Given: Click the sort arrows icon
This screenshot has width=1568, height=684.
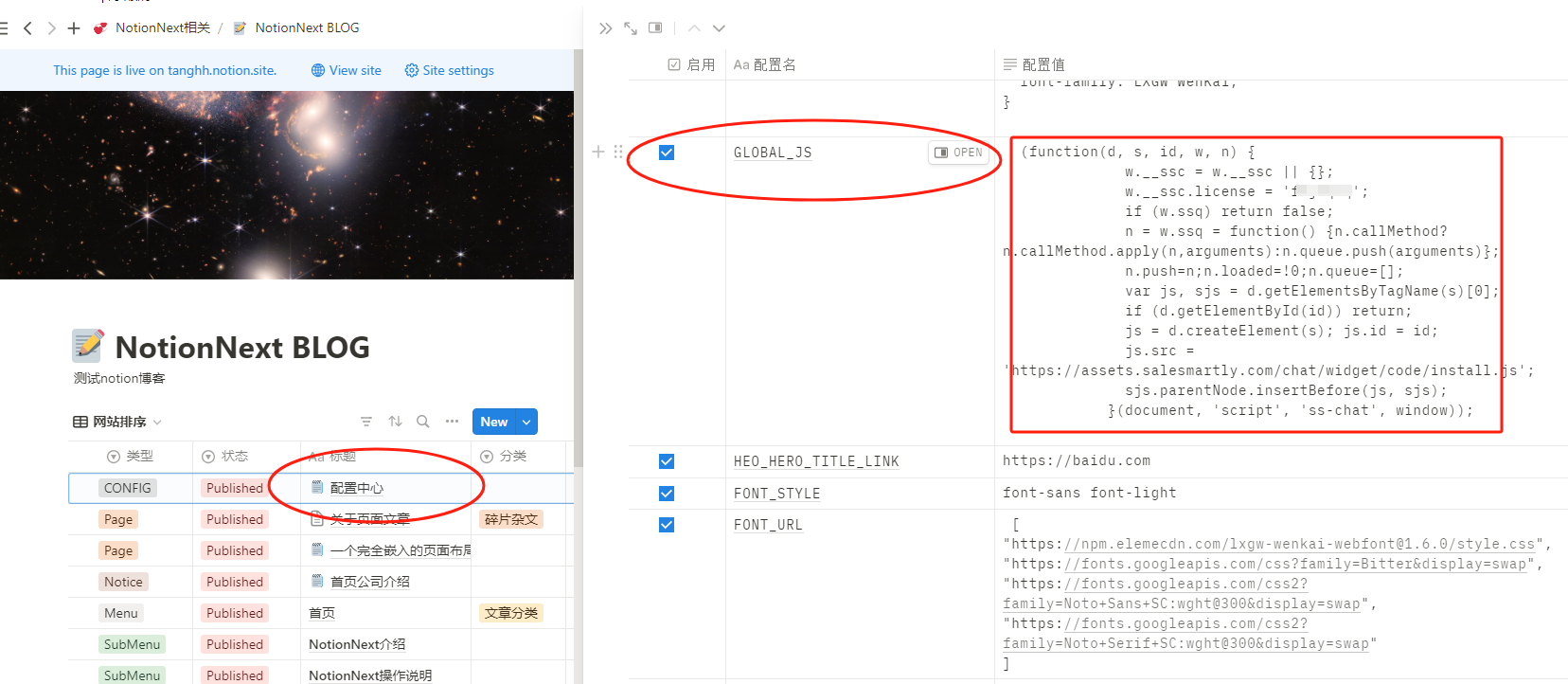Looking at the screenshot, I should [x=395, y=422].
